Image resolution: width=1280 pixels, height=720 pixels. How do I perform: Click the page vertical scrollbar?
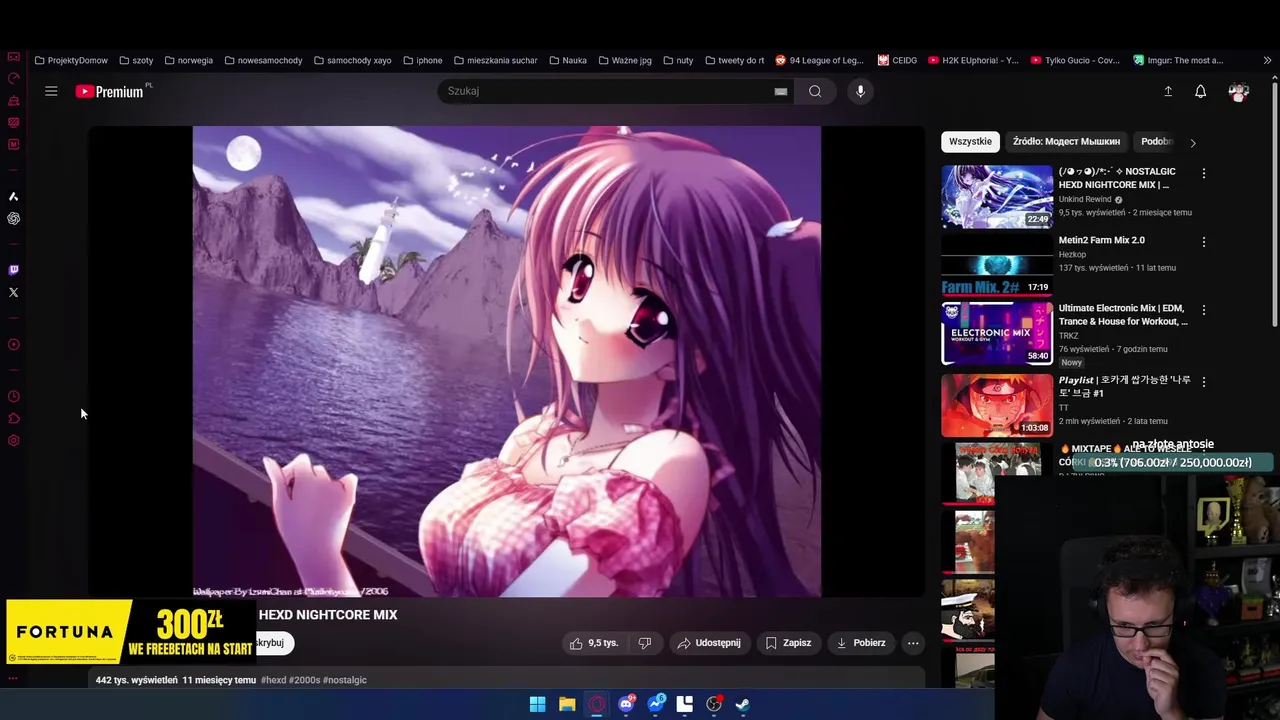click(x=1275, y=205)
